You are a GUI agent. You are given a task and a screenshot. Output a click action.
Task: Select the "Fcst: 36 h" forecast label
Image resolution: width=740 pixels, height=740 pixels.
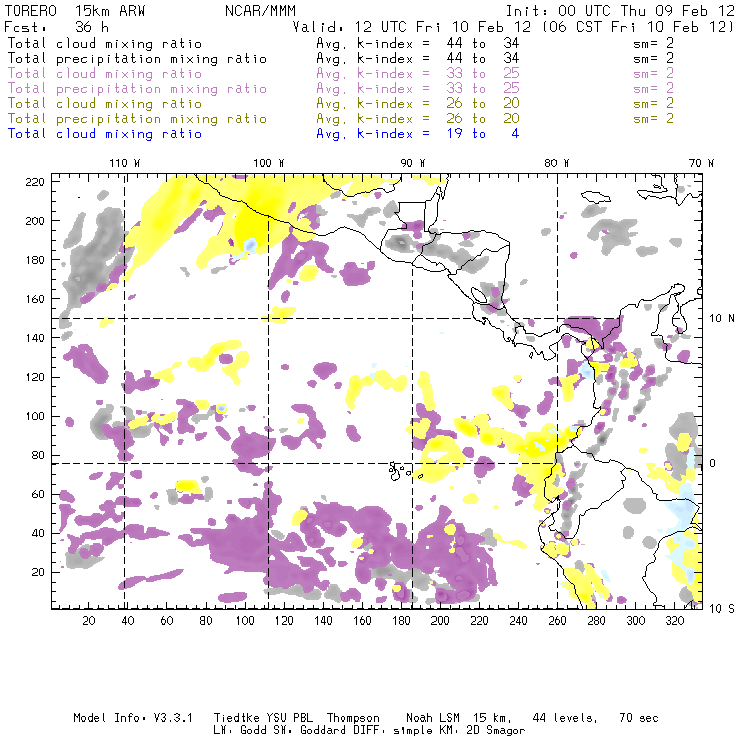click(56, 27)
